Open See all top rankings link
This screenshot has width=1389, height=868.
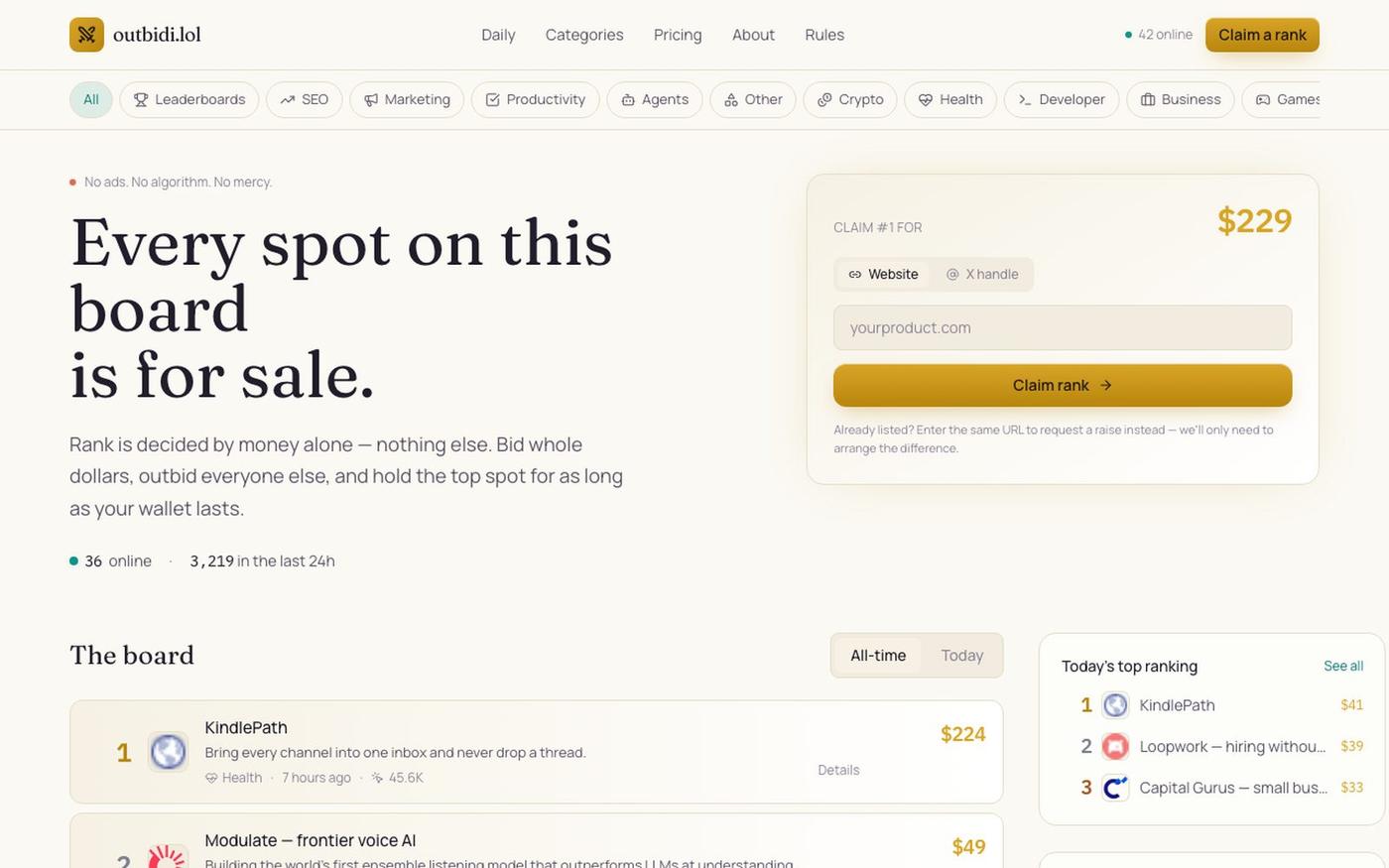click(1343, 667)
